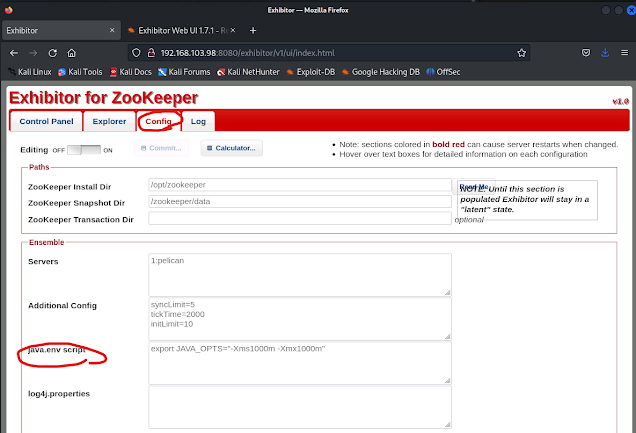The height and width of the screenshot is (433, 636).
Task: Click the browser Forward arrow
Action: [x=33, y=53]
